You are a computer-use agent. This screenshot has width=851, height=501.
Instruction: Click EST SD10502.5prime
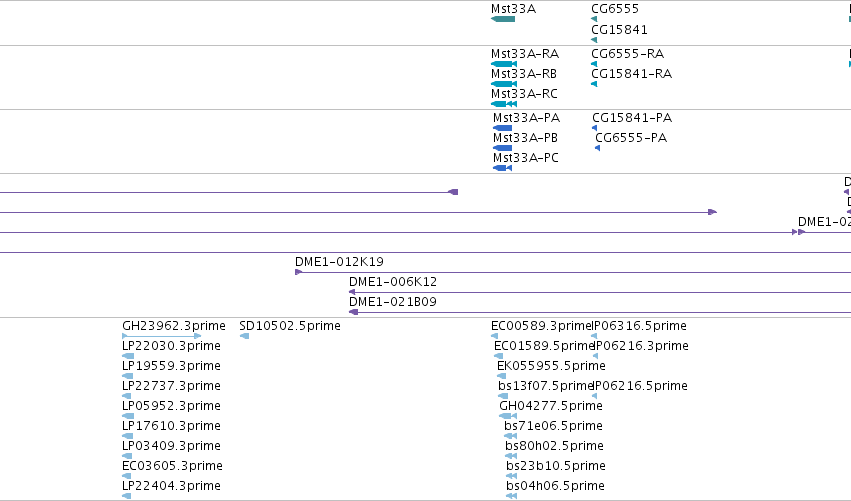(290, 326)
